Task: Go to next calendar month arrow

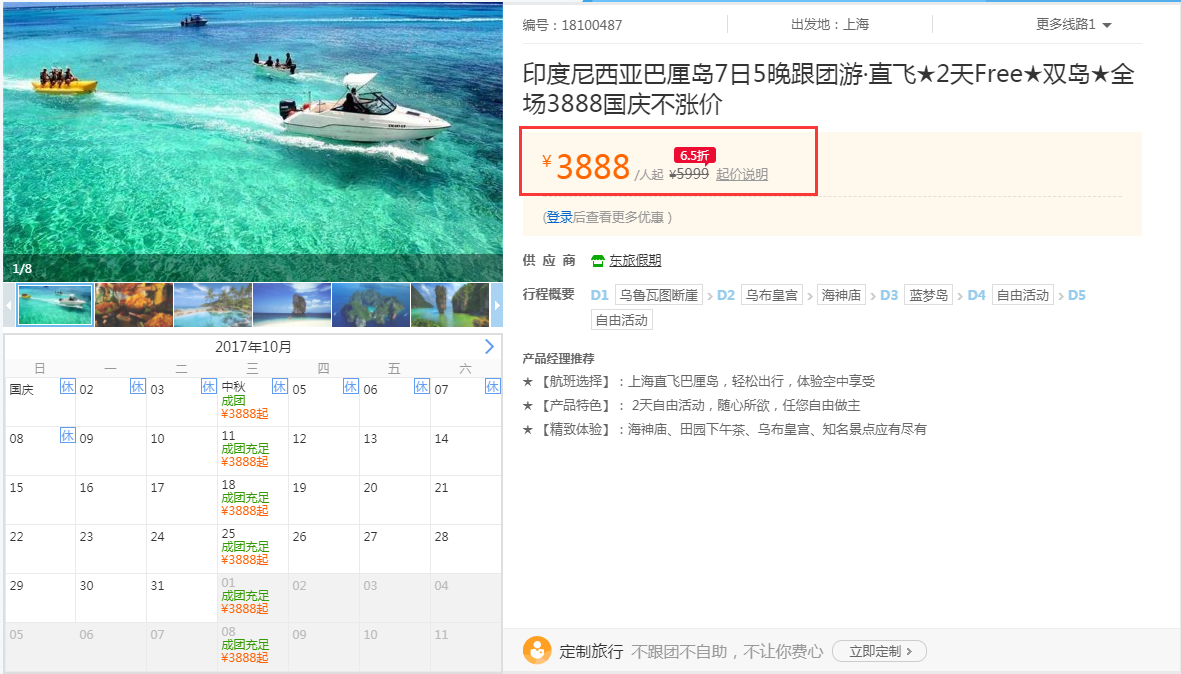Action: [490, 346]
